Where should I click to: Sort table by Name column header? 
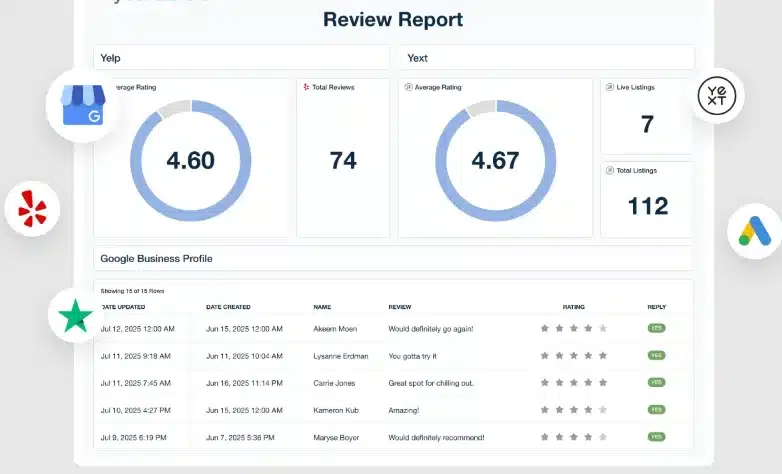pos(322,307)
